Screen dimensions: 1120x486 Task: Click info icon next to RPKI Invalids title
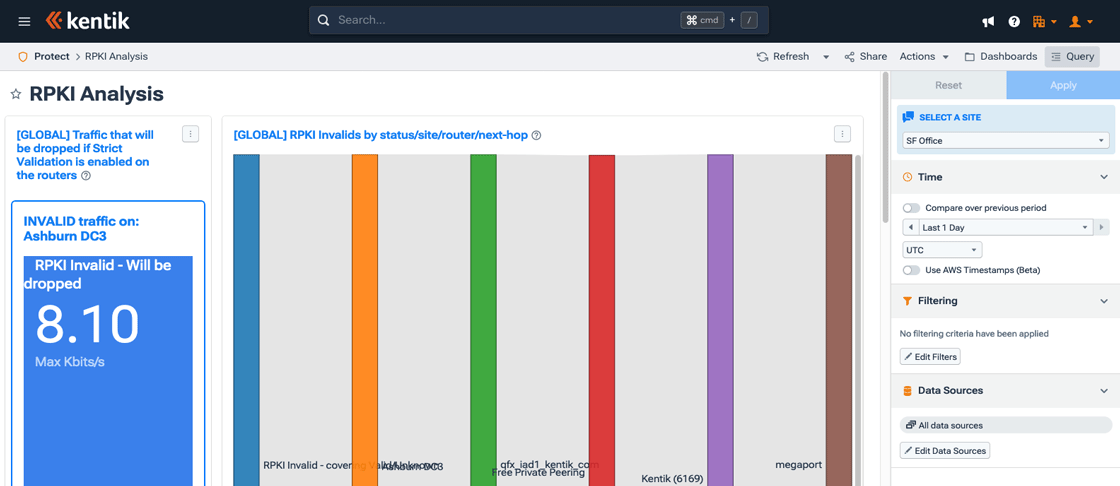536,135
